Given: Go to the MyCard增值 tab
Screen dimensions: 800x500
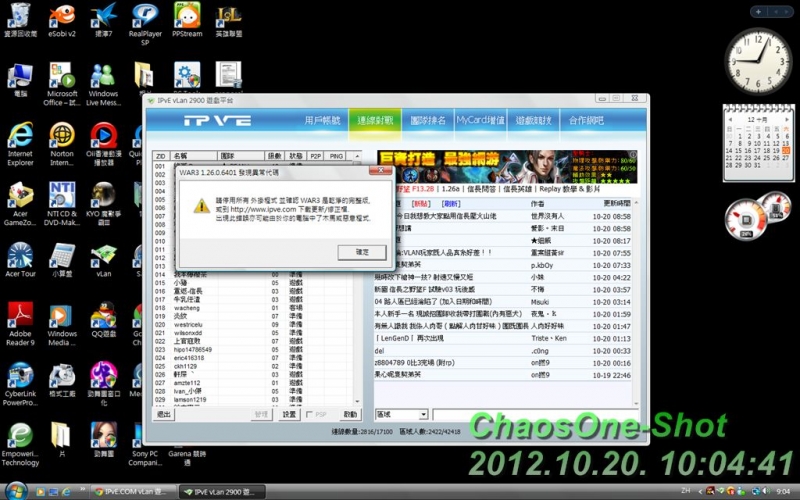Looking at the screenshot, I should pyautogui.click(x=480, y=120).
